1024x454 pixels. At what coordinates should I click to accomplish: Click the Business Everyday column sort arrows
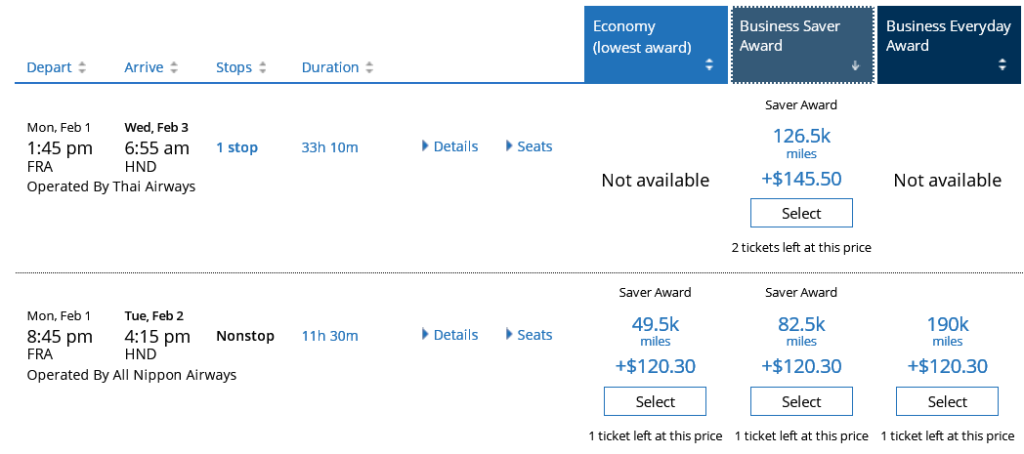click(1002, 65)
